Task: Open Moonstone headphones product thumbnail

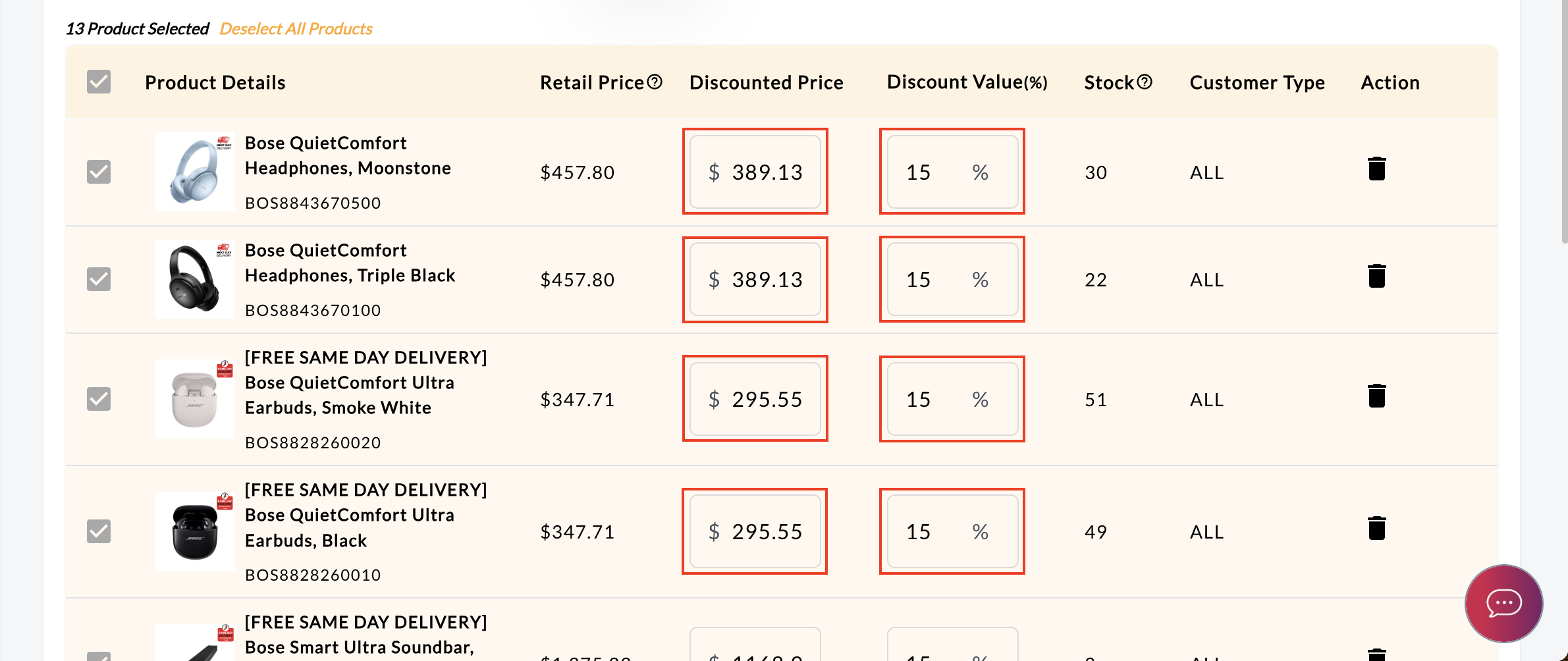Action: click(x=194, y=172)
